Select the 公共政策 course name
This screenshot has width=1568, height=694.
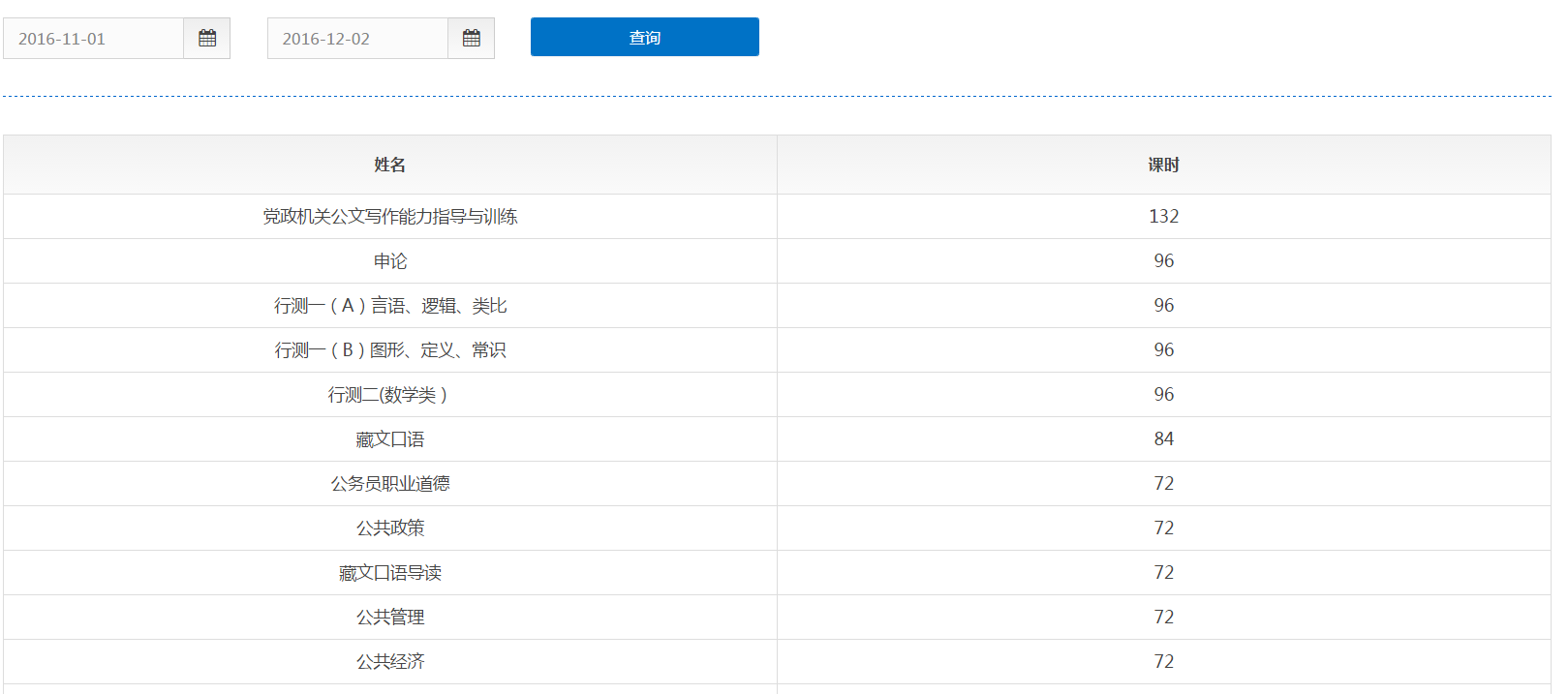pyautogui.click(x=390, y=528)
